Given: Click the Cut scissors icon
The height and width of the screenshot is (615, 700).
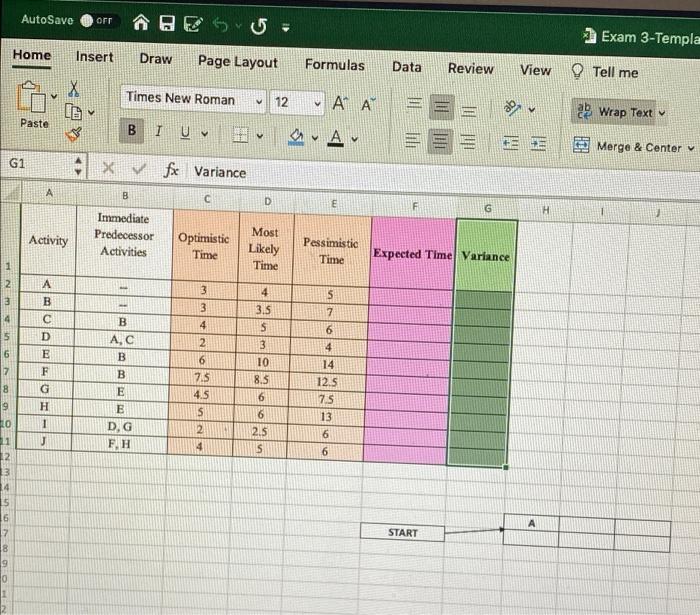Looking at the screenshot, I should pyautogui.click(x=74, y=88).
